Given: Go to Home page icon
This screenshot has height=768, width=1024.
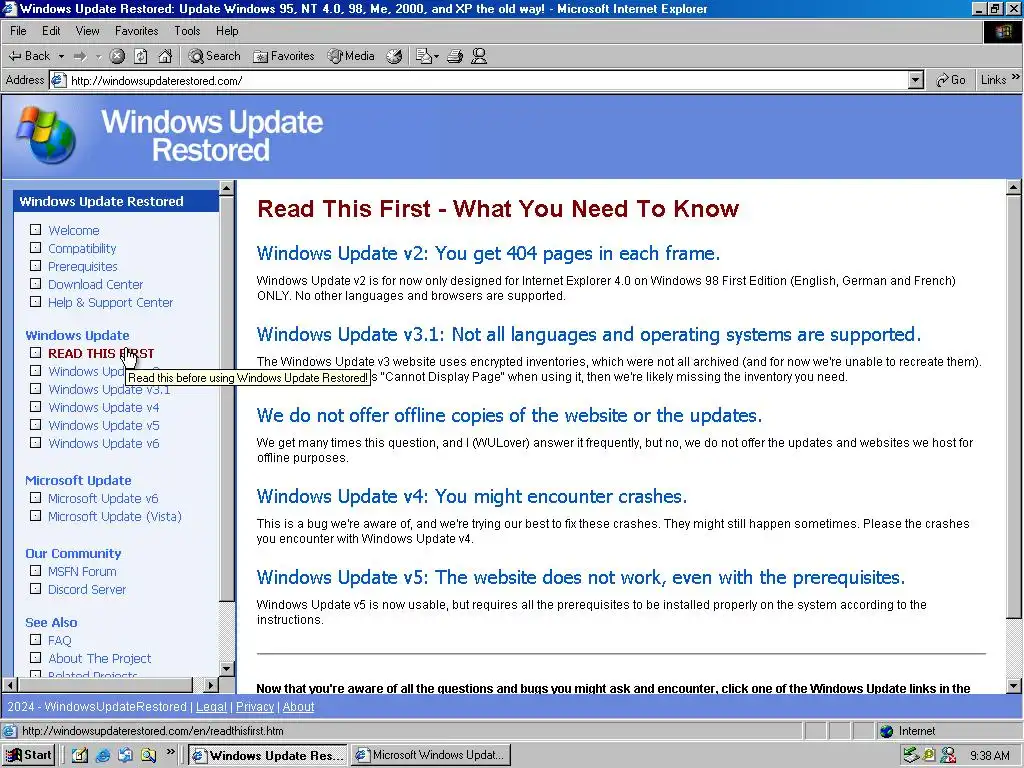Looking at the screenshot, I should click(165, 57).
